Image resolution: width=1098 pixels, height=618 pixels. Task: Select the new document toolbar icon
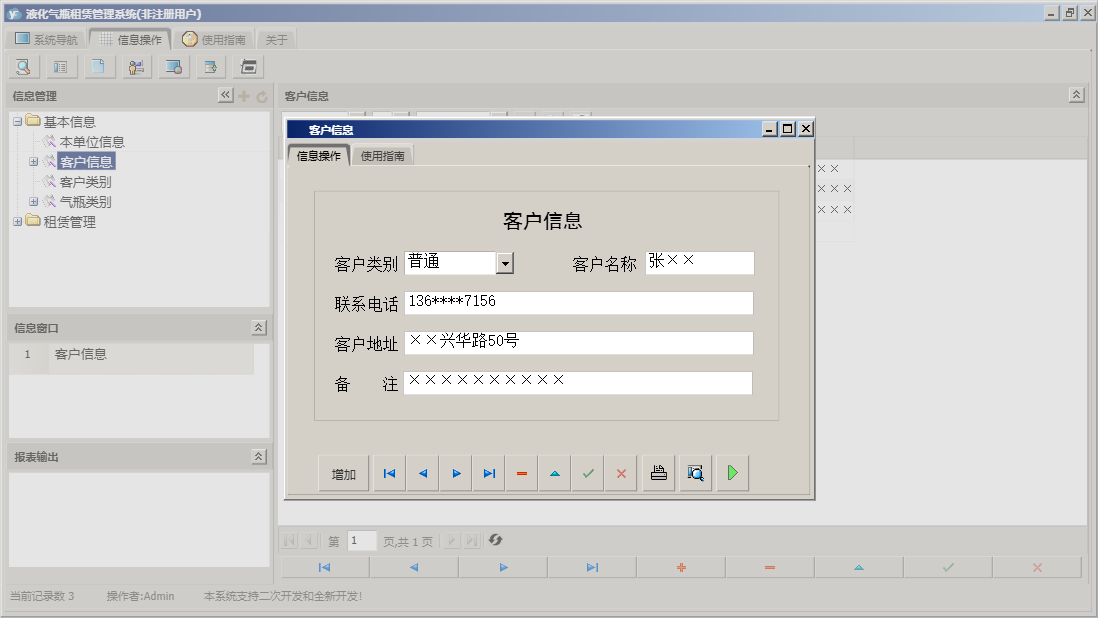click(98, 66)
